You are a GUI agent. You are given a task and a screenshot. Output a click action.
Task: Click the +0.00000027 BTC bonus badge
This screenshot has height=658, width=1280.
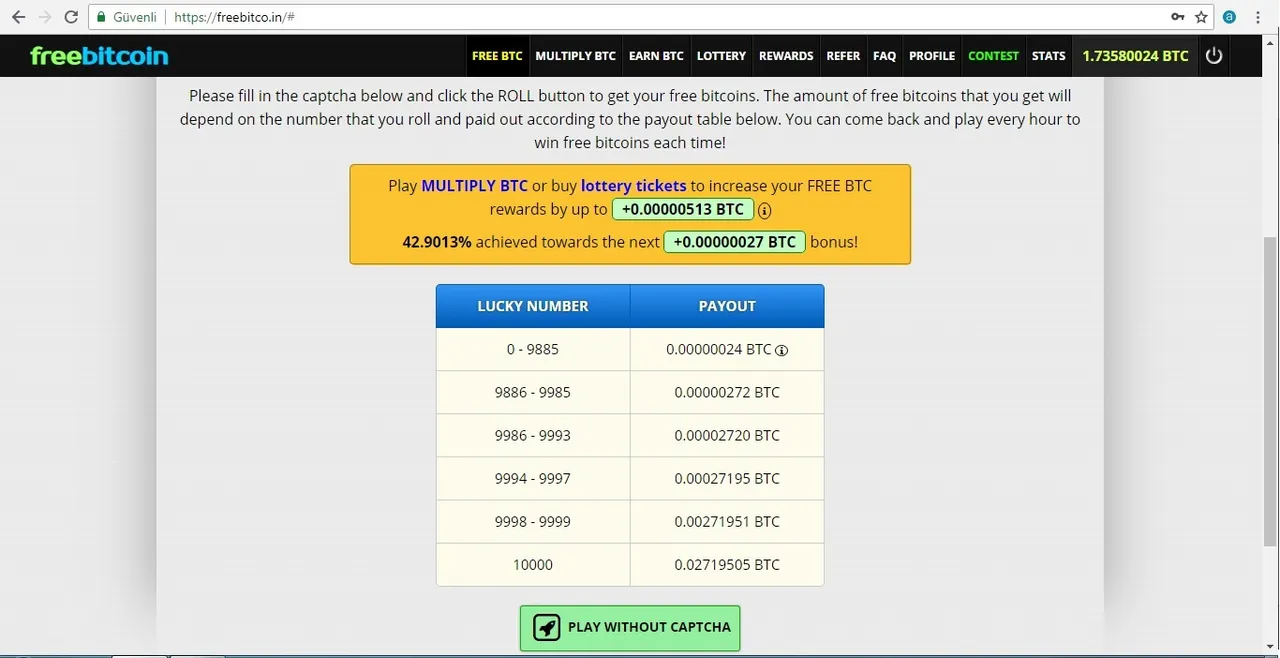click(735, 242)
